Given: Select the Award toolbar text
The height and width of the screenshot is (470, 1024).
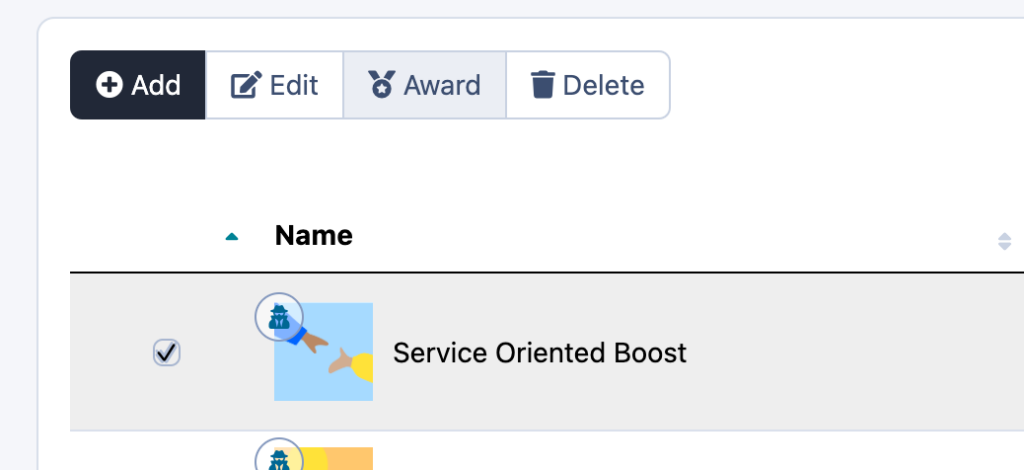Looking at the screenshot, I should 442,85.
